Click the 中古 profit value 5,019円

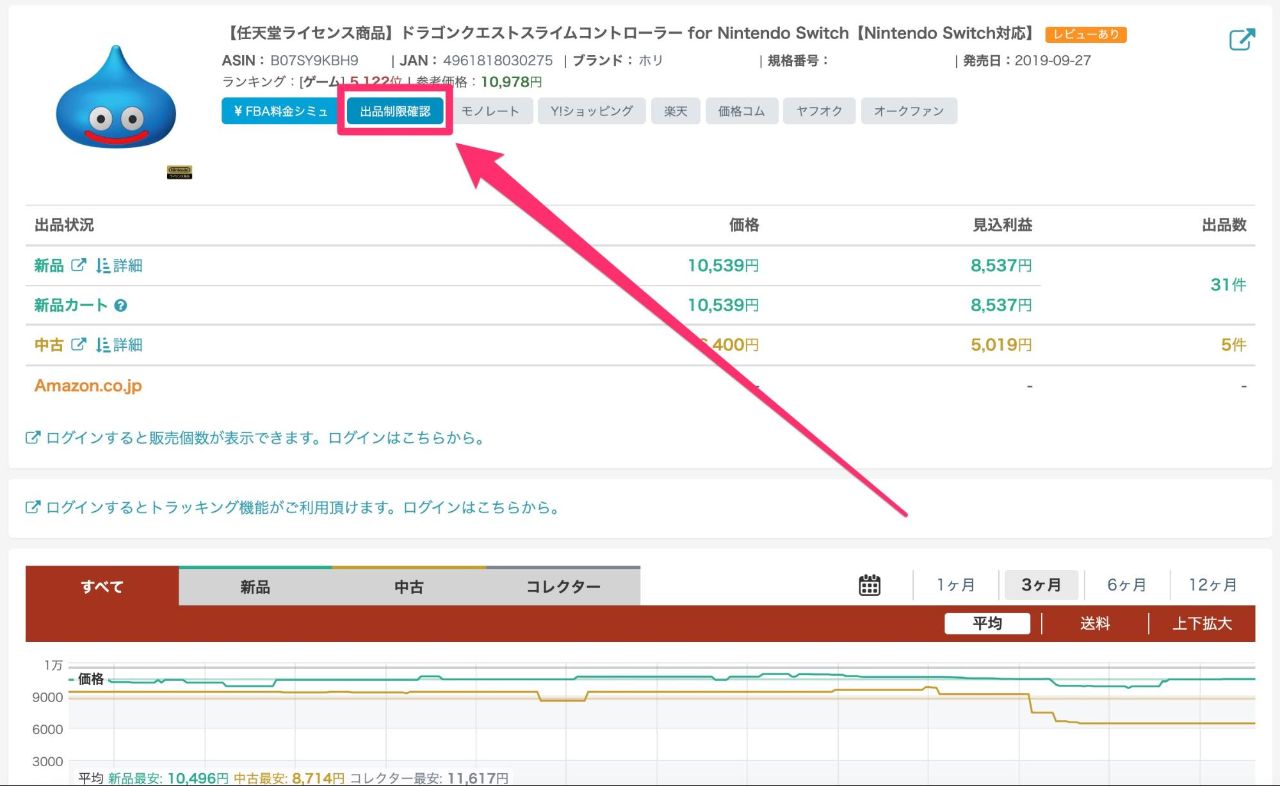click(1001, 344)
